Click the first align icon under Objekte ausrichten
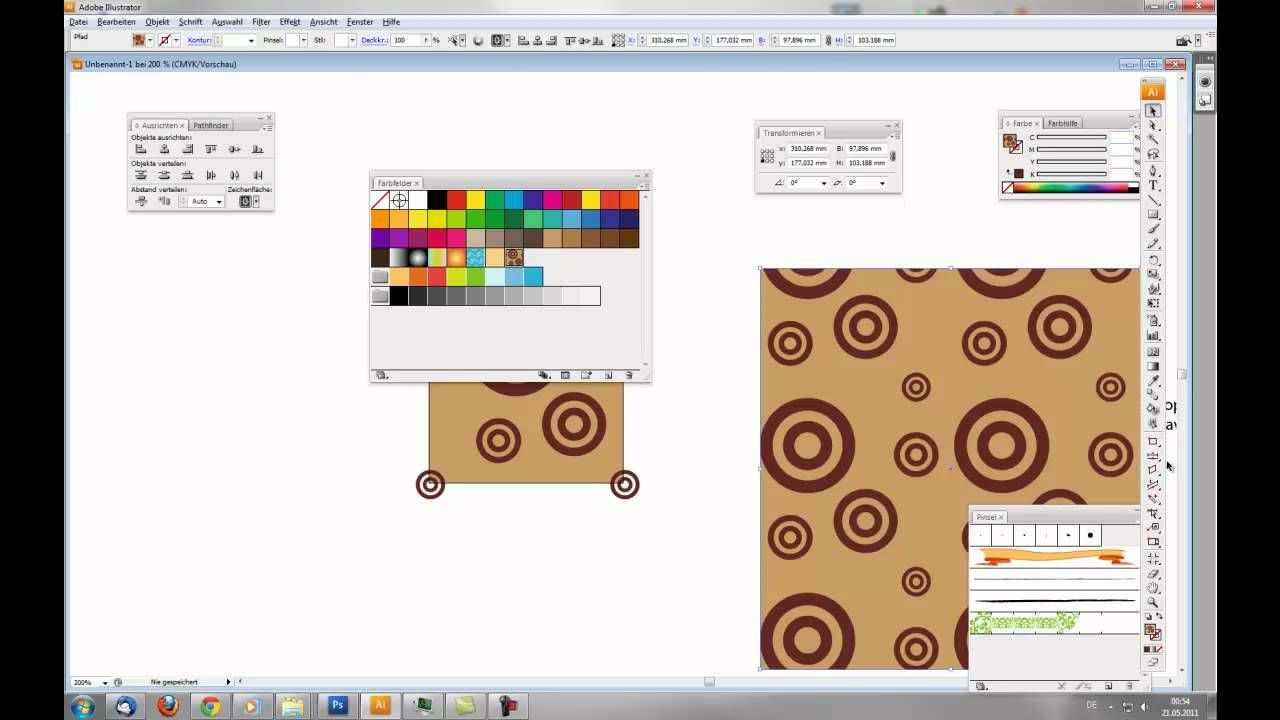Image resolution: width=1280 pixels, height=720 pixels. (141, 149)
